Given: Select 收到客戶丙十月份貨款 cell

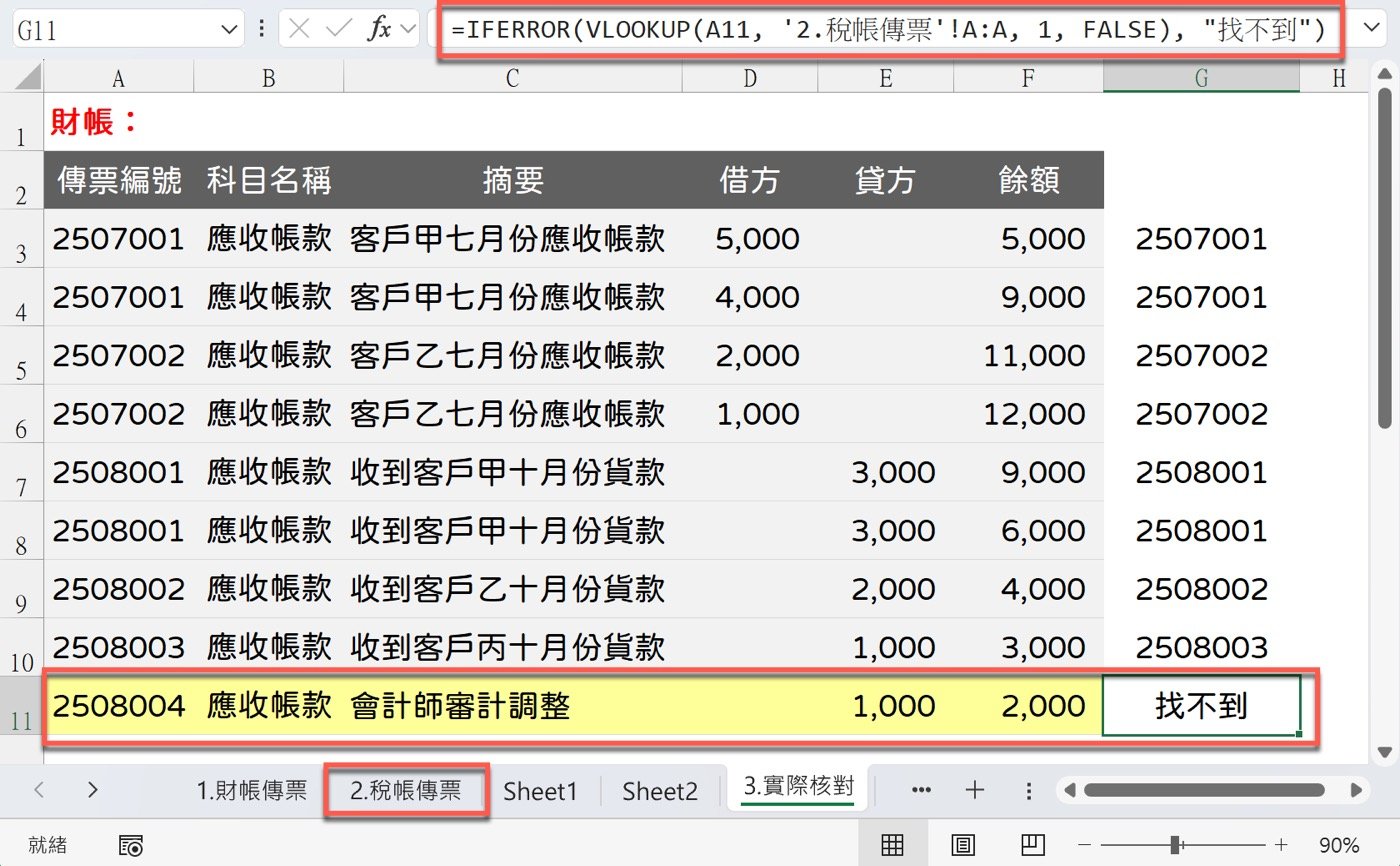Looking at the screenshot, I should 512,647.
